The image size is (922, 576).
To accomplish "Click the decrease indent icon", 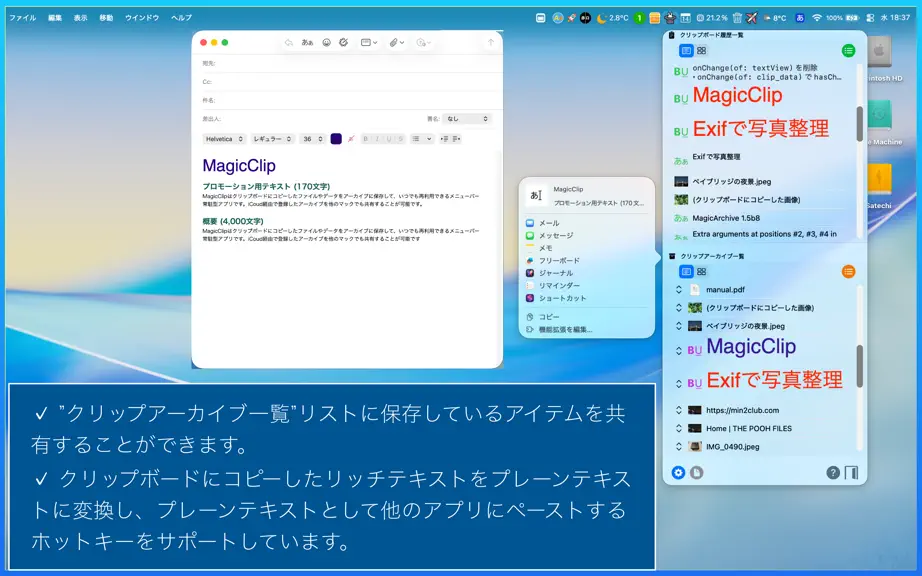I will (x=444, y=139).
